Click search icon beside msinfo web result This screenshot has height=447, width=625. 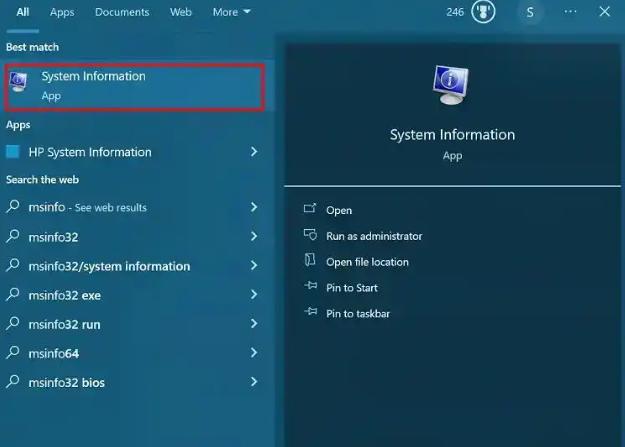(13, 207)
